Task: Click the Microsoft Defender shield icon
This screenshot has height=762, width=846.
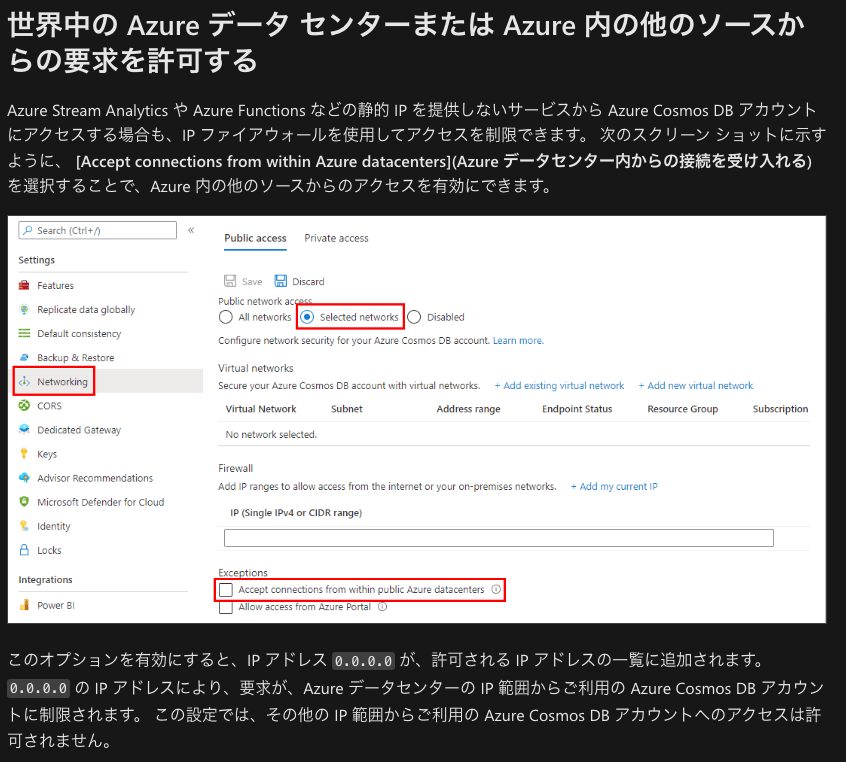Action: [24, 502]
